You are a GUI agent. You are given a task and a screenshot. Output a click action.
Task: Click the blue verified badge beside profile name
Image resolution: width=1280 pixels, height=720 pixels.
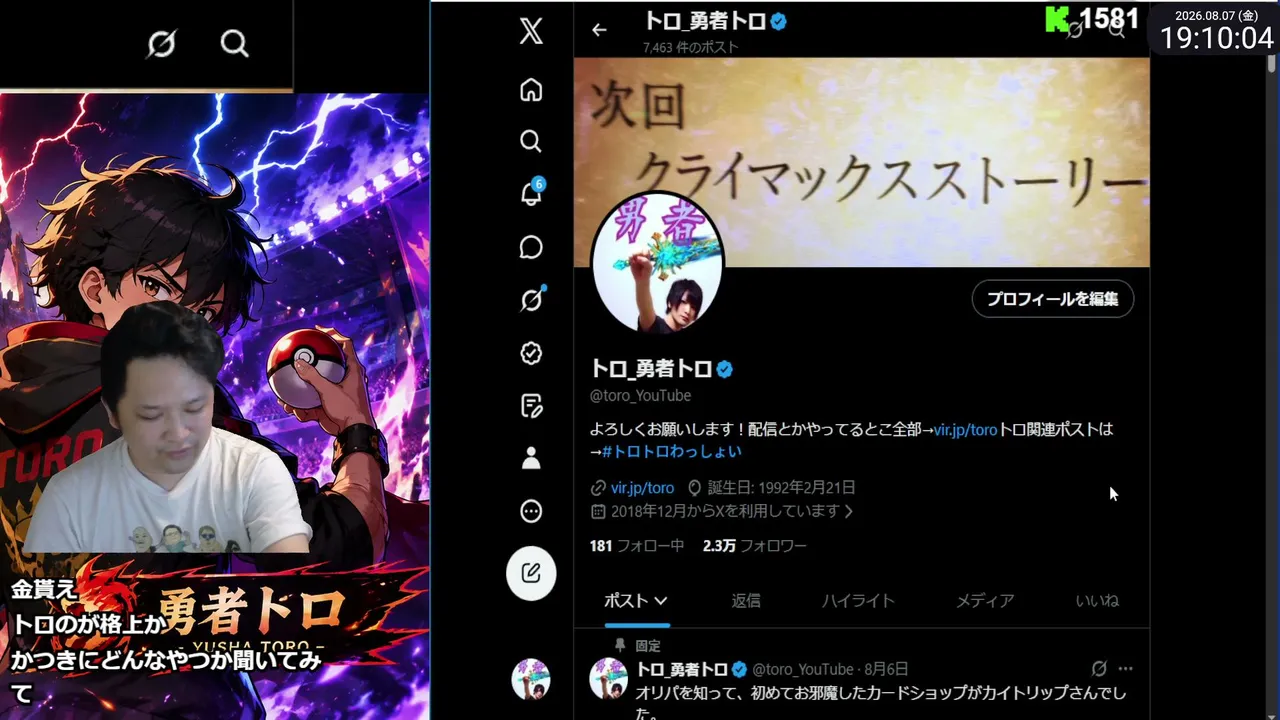click(725, 369)
